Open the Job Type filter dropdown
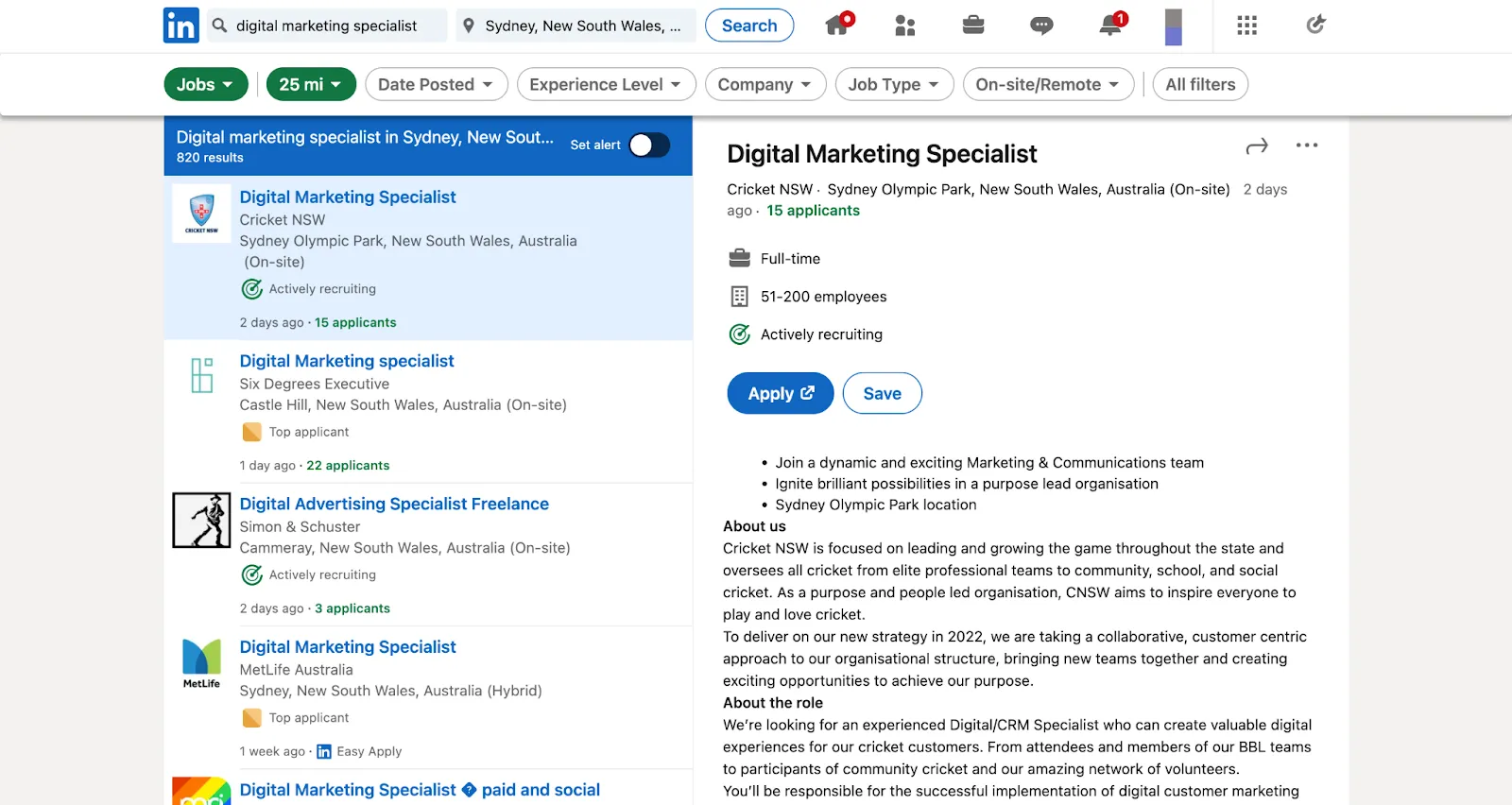Screen dimensions: 1512x805 pos(894,84)
